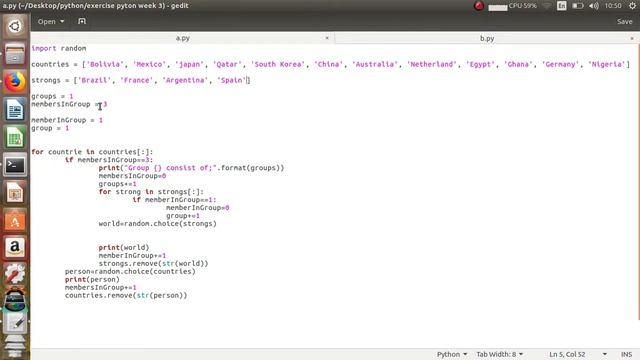Close the b.py tab
Image resolution: width=640 pixels, height=360 pixels.
(x=631, y=38)
